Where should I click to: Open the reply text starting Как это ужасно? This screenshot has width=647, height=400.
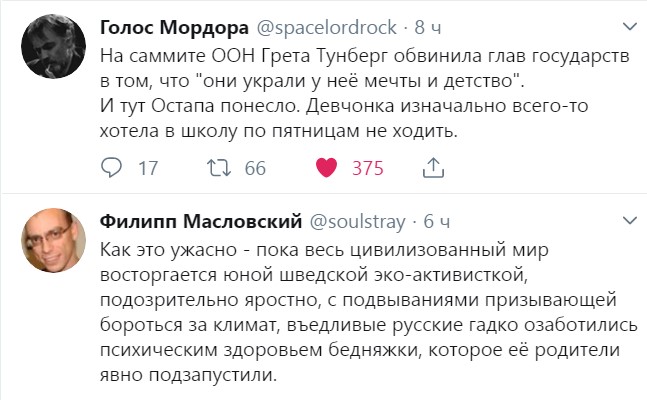[x=369, y=312]
